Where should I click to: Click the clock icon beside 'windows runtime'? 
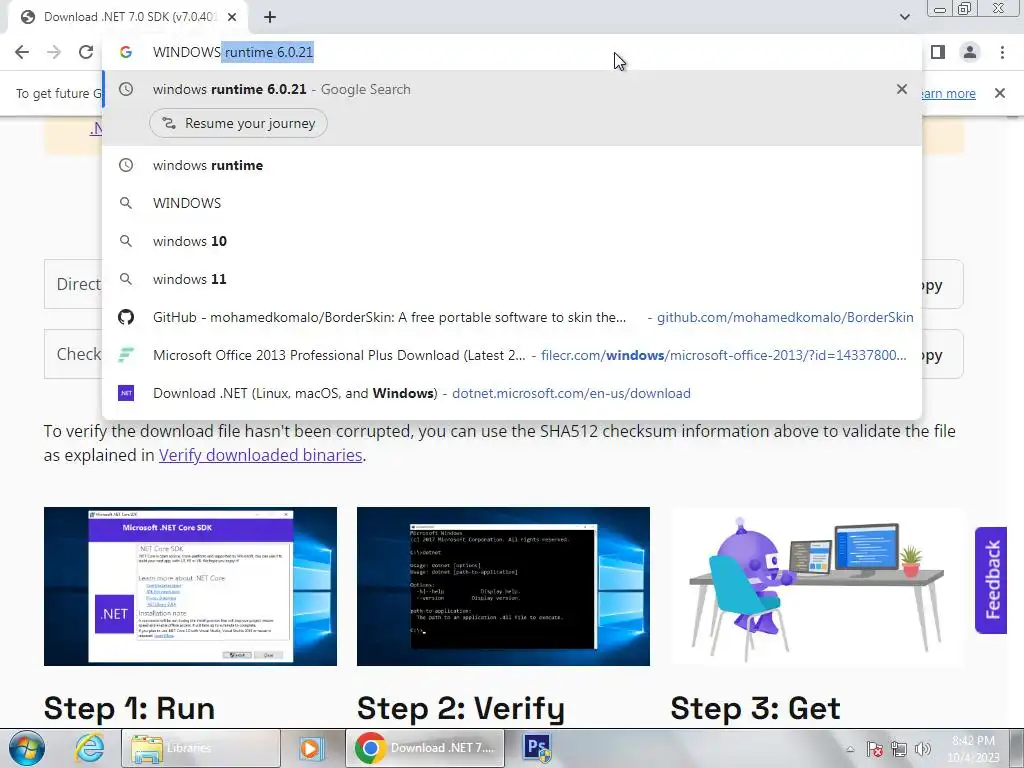point(126,165)
